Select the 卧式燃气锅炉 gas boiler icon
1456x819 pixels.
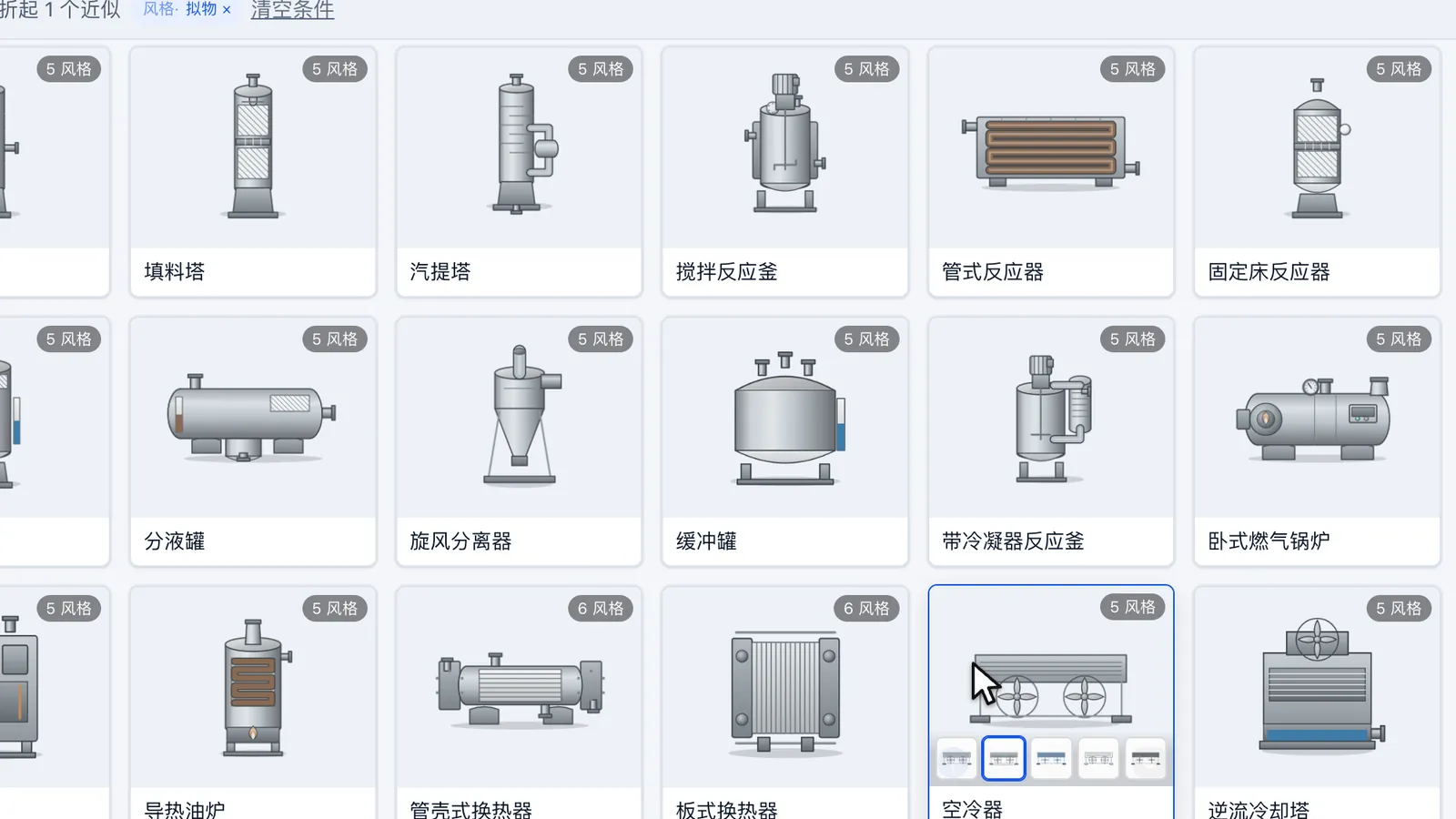pyautogui.click(x=1313, y=419)
